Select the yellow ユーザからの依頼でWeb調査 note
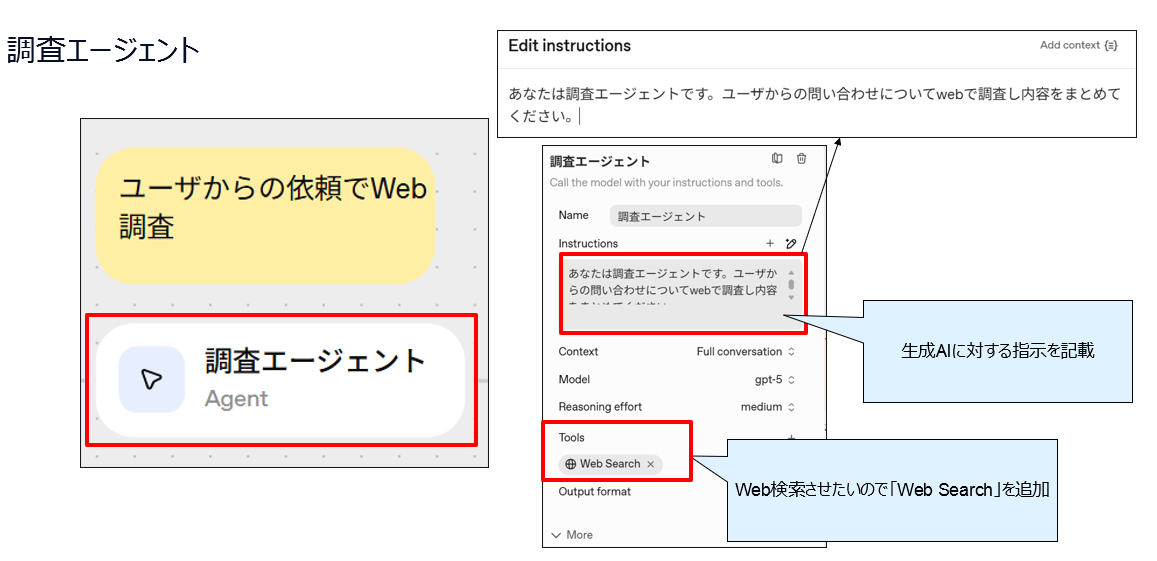The height and width of the screenshot is (561, 1157). [266, 216]
